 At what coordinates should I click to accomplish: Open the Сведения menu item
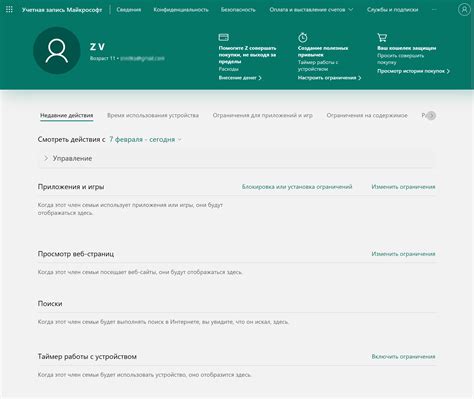click(129, 10)
